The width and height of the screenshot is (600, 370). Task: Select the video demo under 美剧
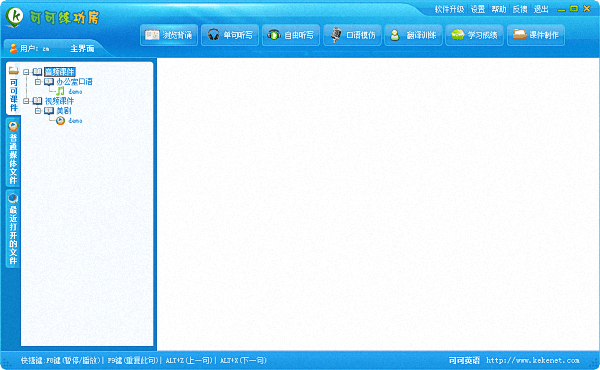69,121
